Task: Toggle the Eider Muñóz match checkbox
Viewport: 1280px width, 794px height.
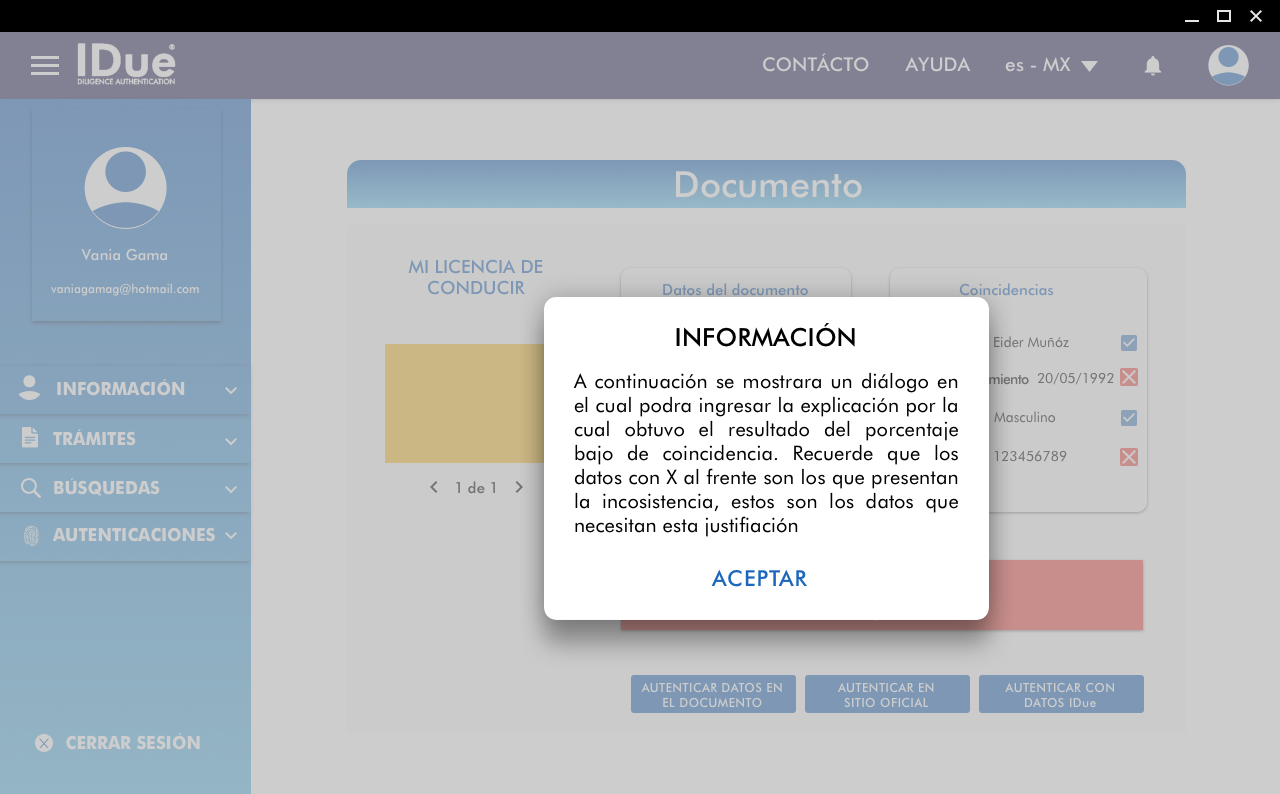Action: [x=1129, y=343]
